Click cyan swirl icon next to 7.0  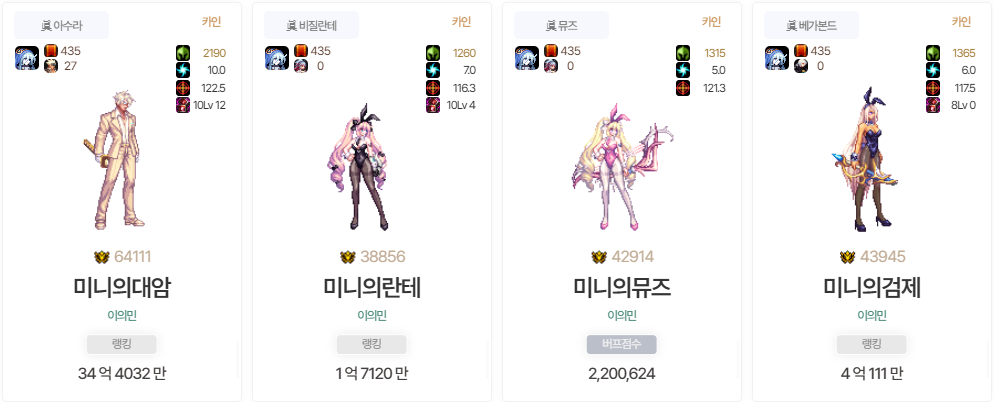click(433, 70)
